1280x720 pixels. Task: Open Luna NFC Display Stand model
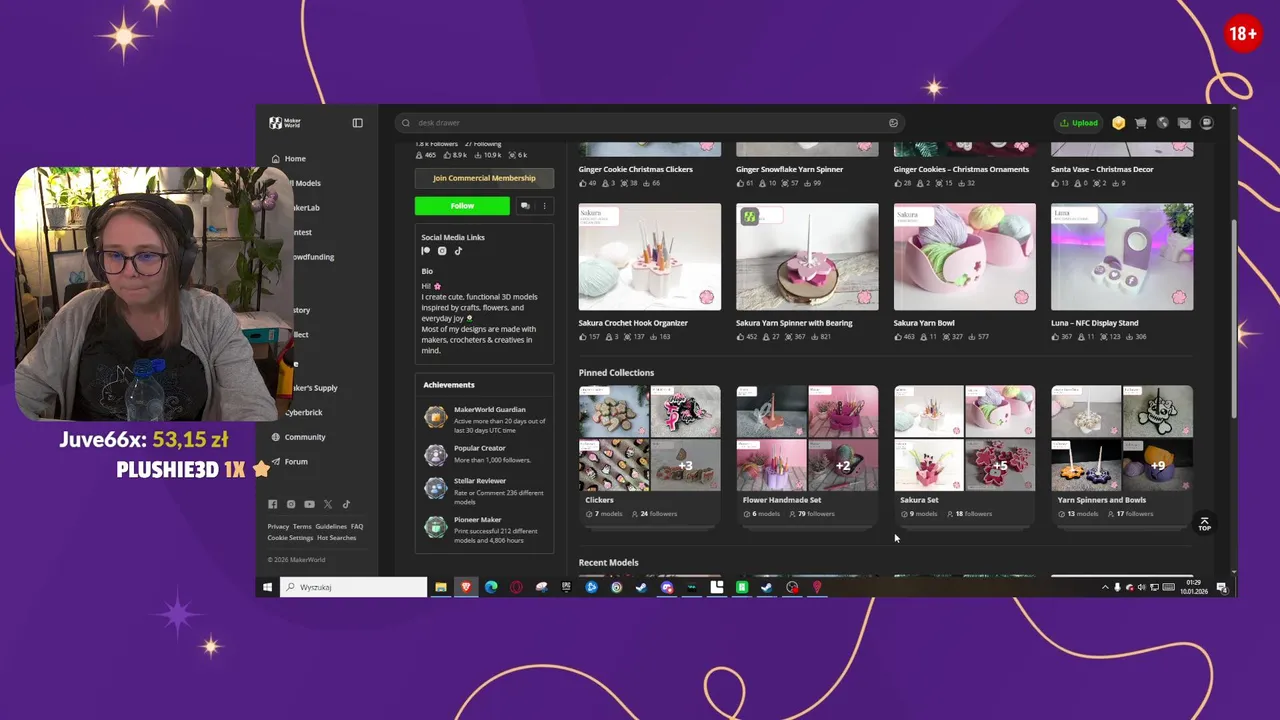tap(1122, 257)
